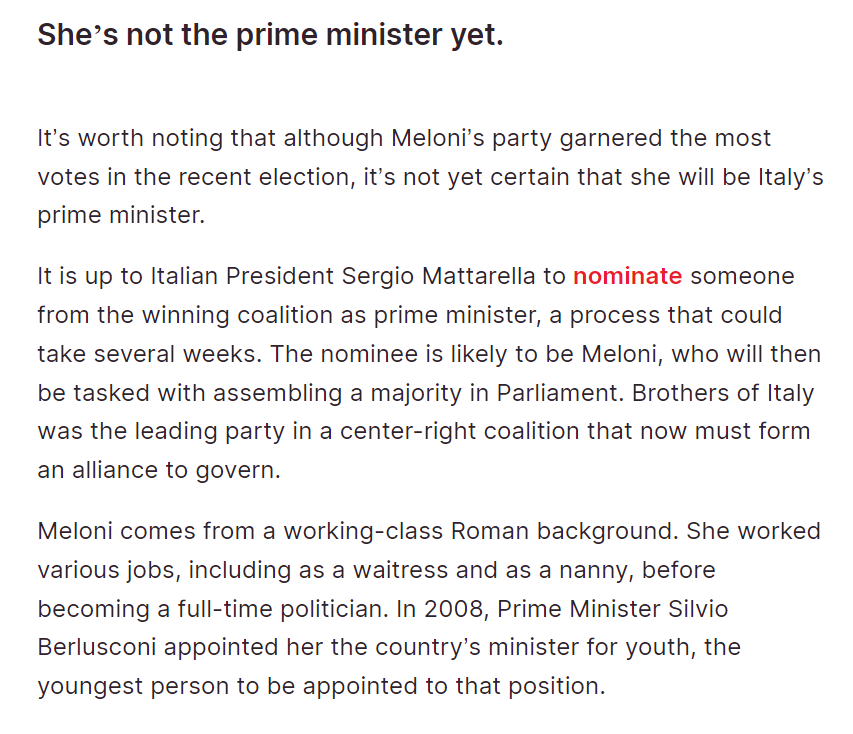The image size is (853, 734).
Task: Click the words "an alliance to govern"
Action: coord(159,471)
